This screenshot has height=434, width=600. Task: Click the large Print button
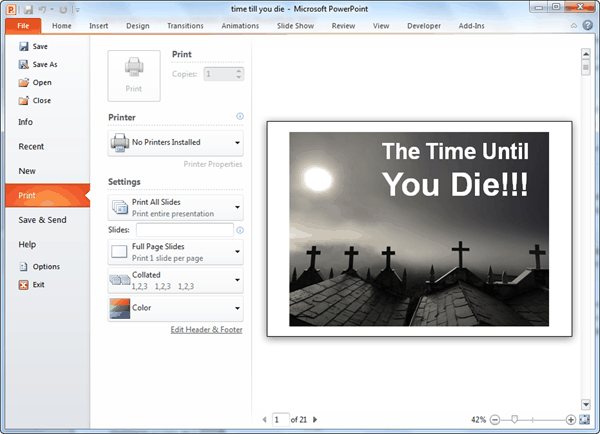coord(134,76)
